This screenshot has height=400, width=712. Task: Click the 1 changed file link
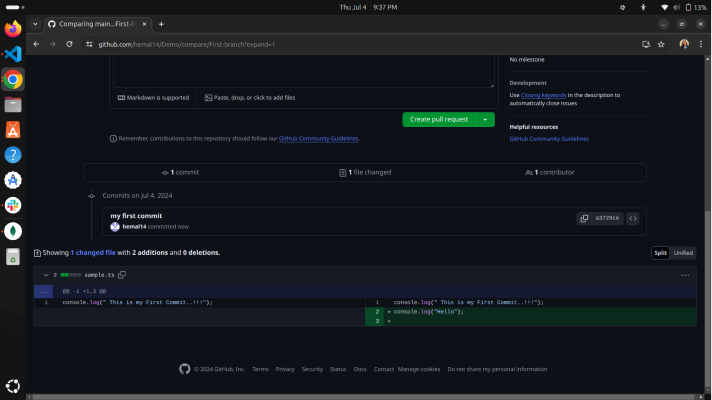(93, 253)
